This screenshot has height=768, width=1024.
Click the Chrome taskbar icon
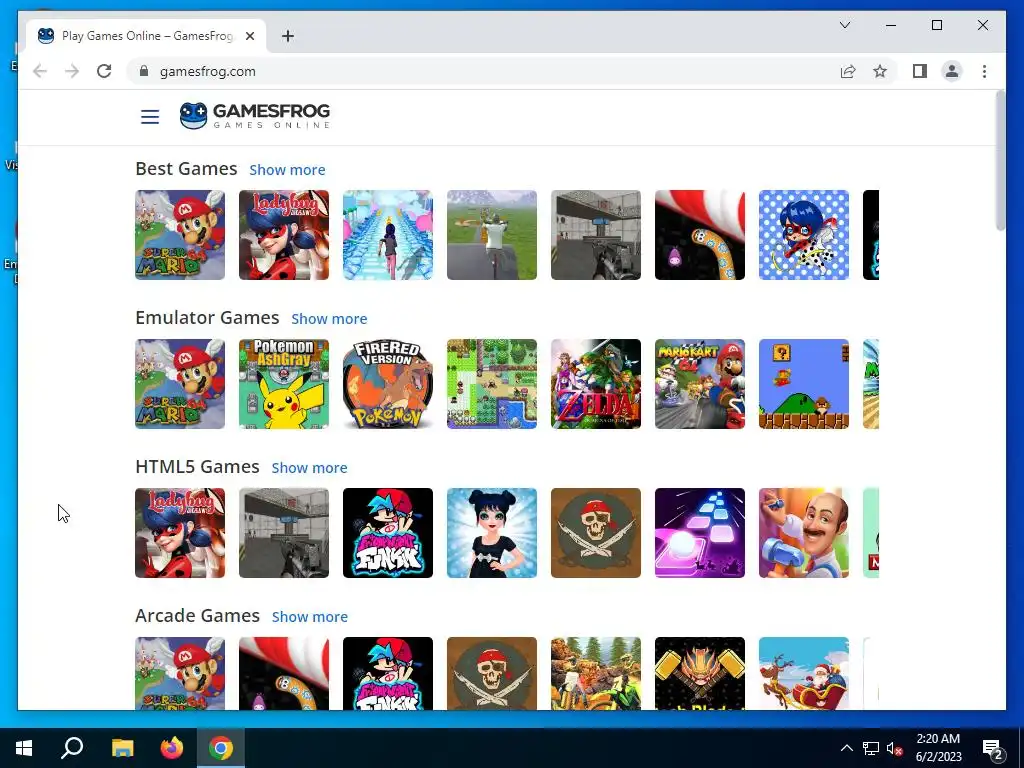[x=221, y=748]
